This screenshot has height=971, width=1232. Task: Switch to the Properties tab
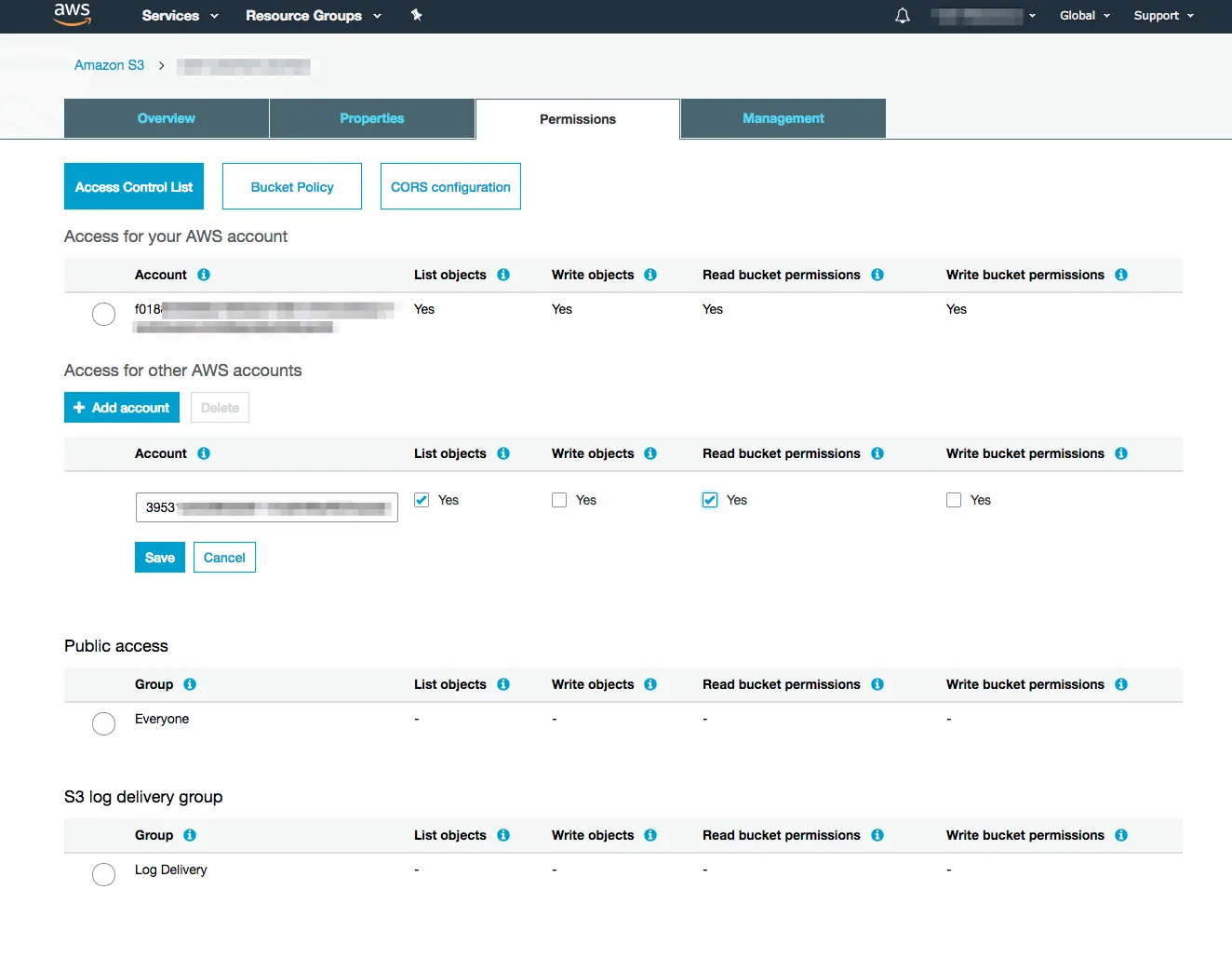pos(371,118)
